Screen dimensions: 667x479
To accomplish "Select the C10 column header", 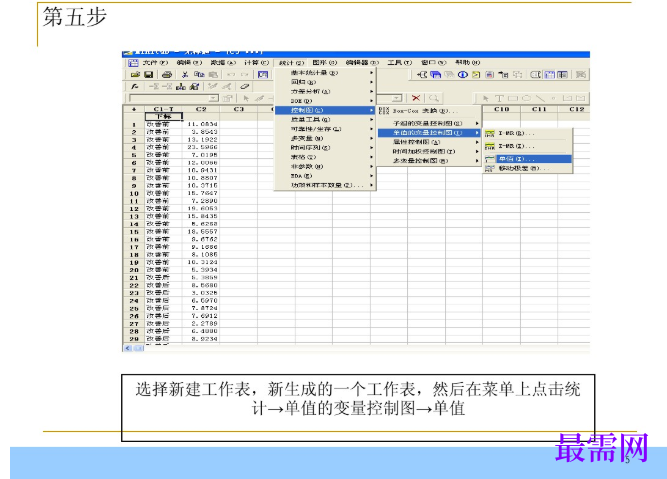I will (502, 109).
